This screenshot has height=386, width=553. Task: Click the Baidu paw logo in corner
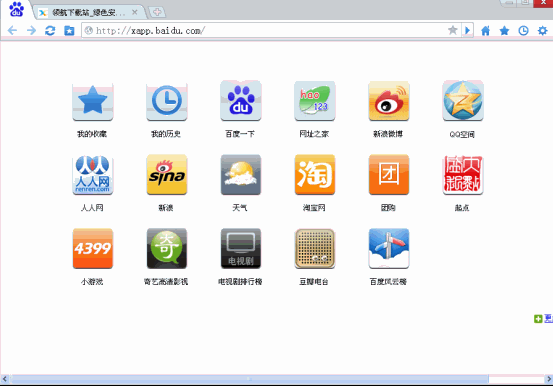tap(16, 9)
